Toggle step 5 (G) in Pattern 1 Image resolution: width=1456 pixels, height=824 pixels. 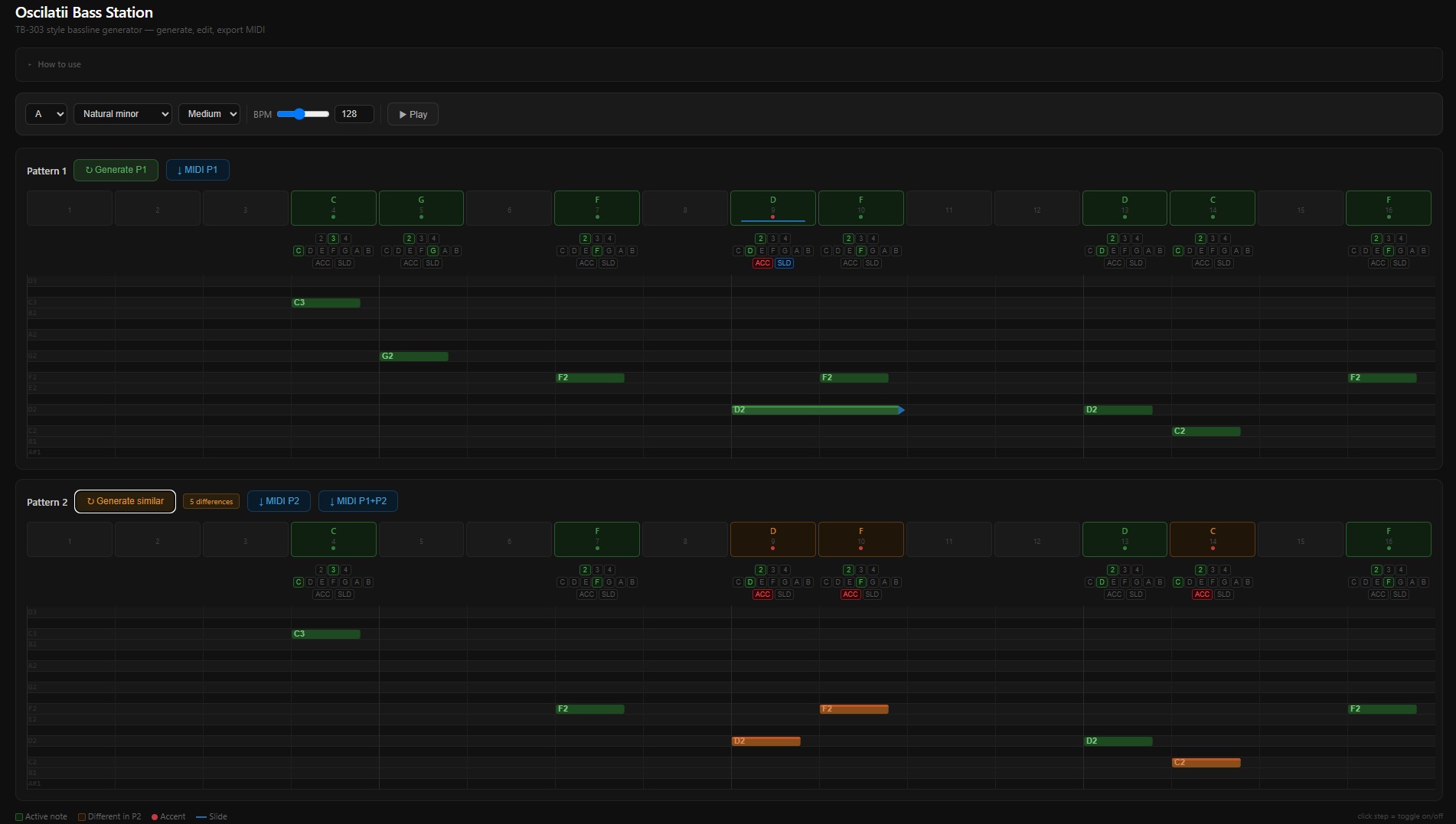[x=421, y=208]
